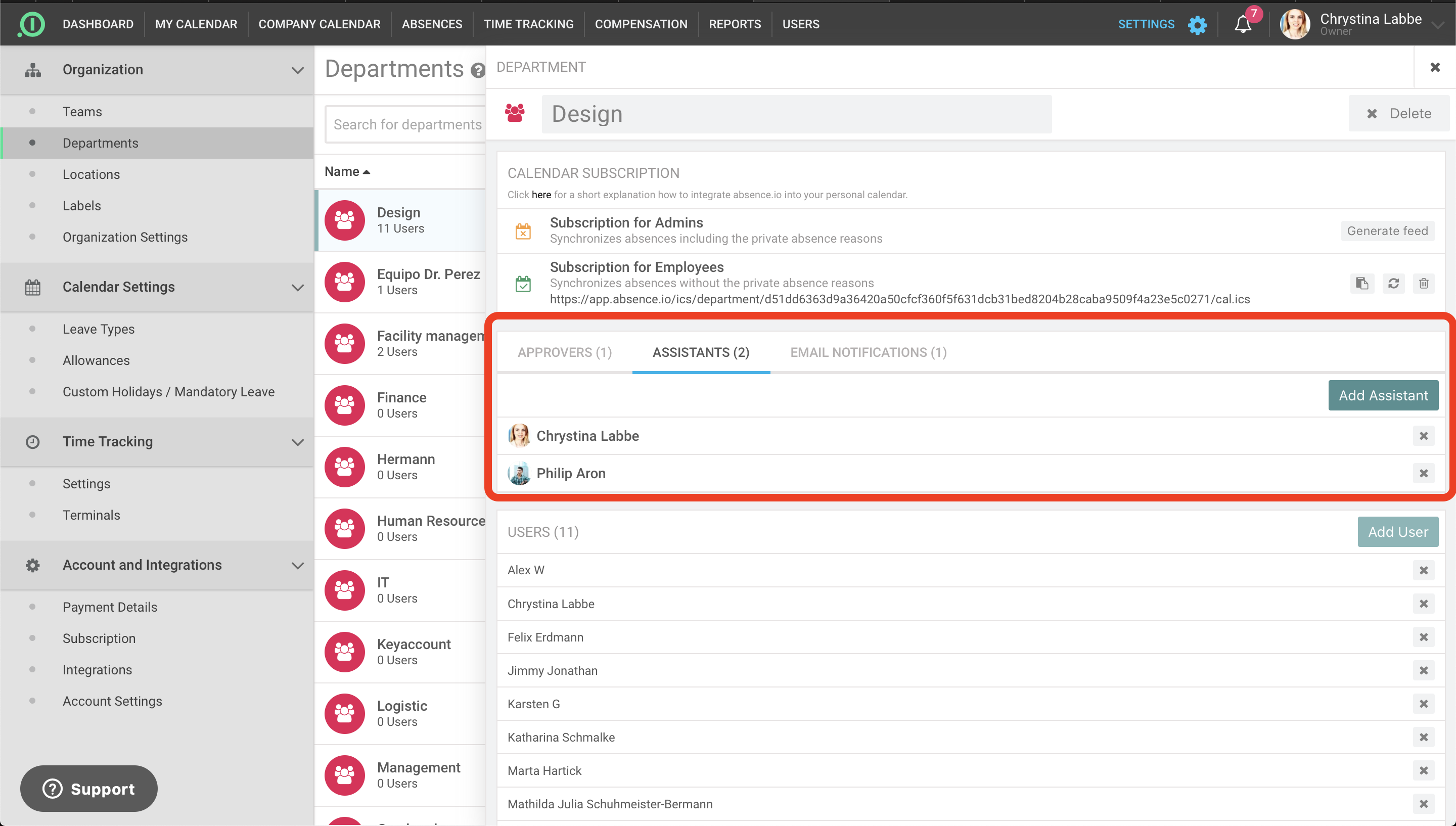Collapse the Organization sidebar section

pyautogui.click(x=297, y=70)
